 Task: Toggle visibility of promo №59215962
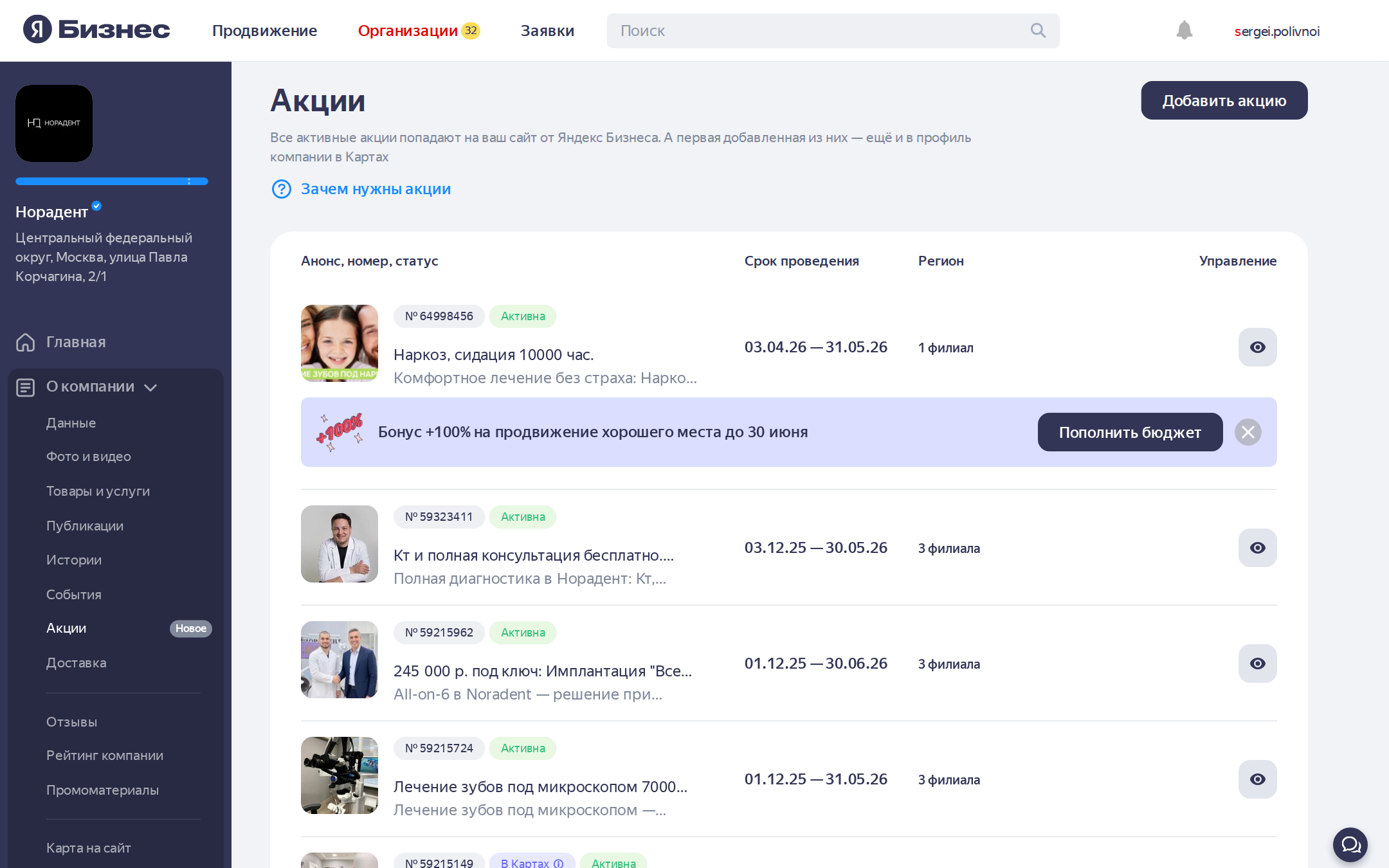tap(1258, 664)
